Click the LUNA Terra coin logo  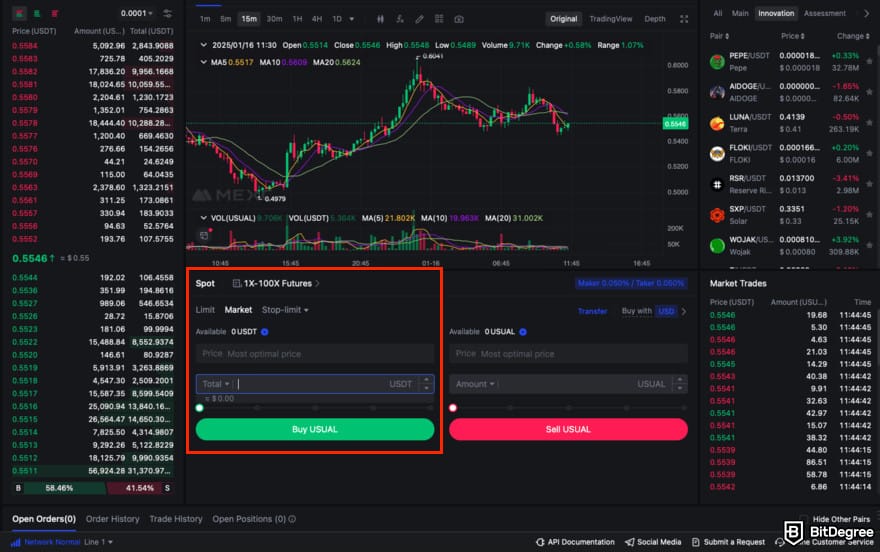[717, 123]
